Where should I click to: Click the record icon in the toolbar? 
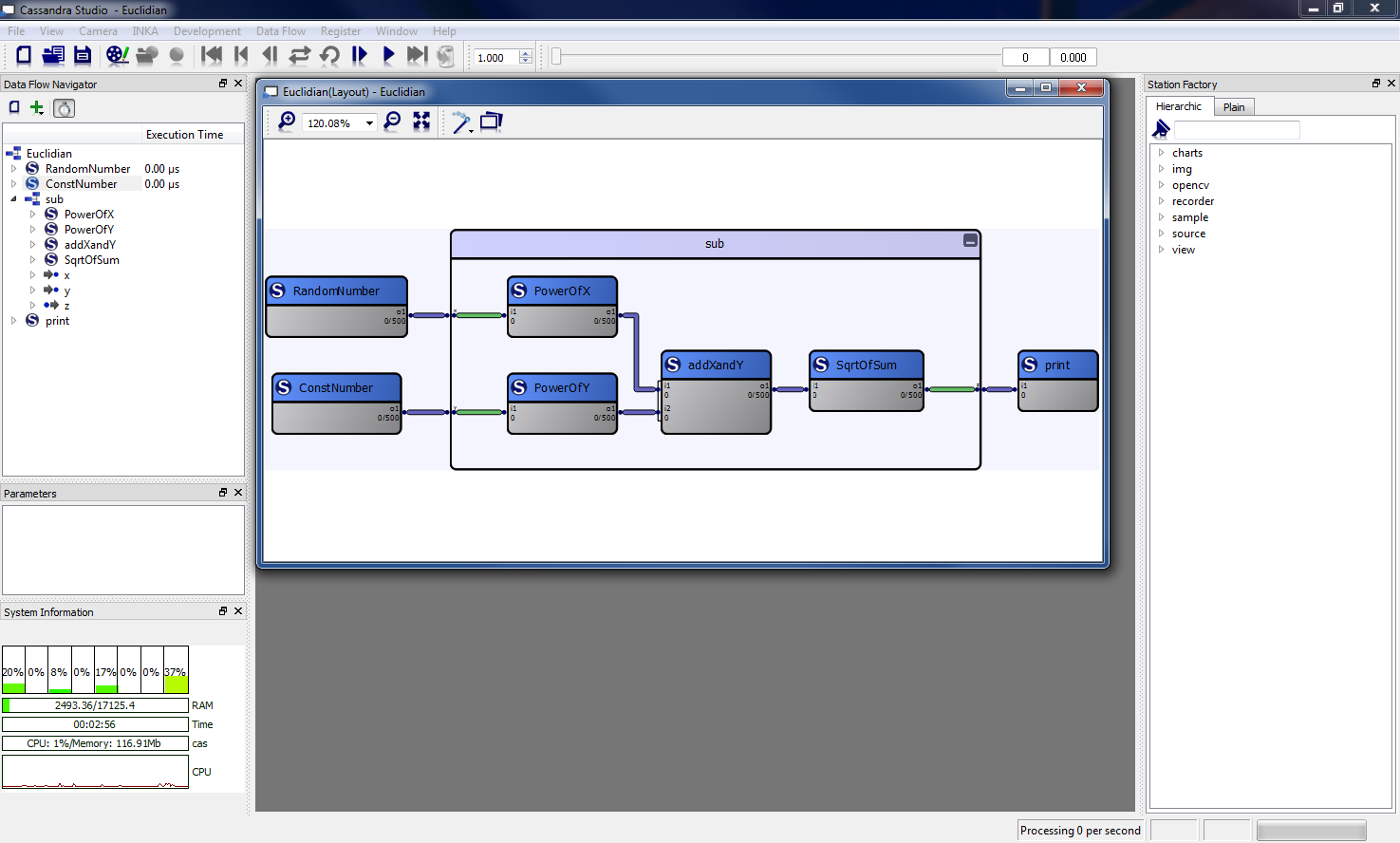(177, 55)
